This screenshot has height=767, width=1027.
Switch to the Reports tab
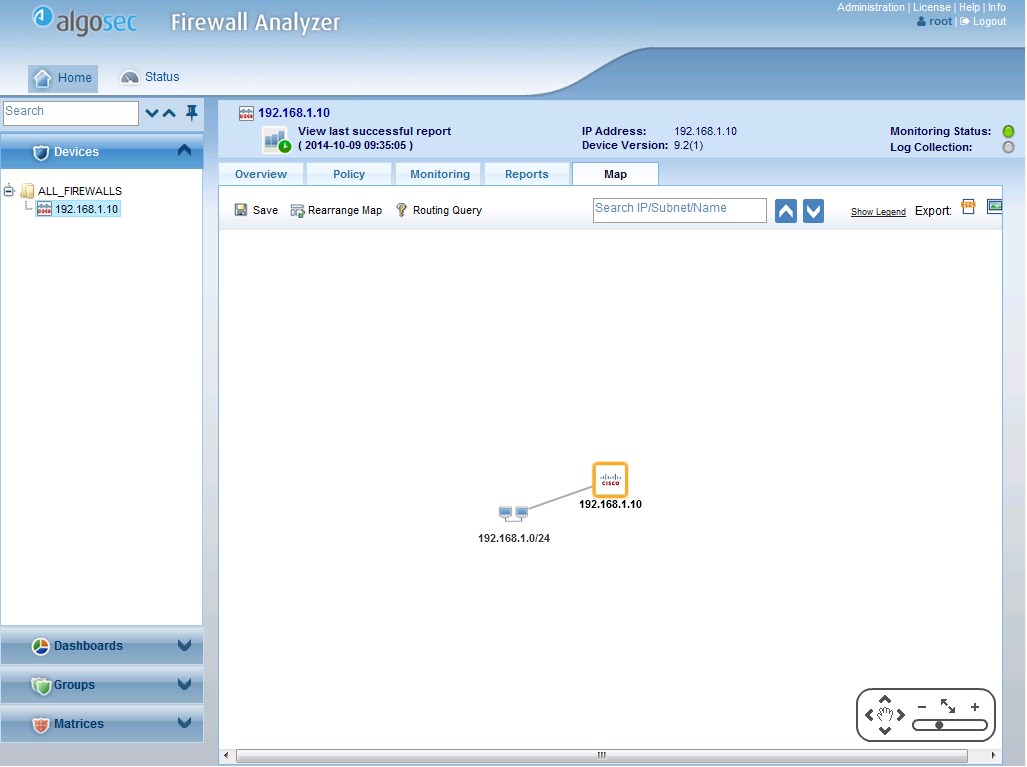tap(527, 174)
